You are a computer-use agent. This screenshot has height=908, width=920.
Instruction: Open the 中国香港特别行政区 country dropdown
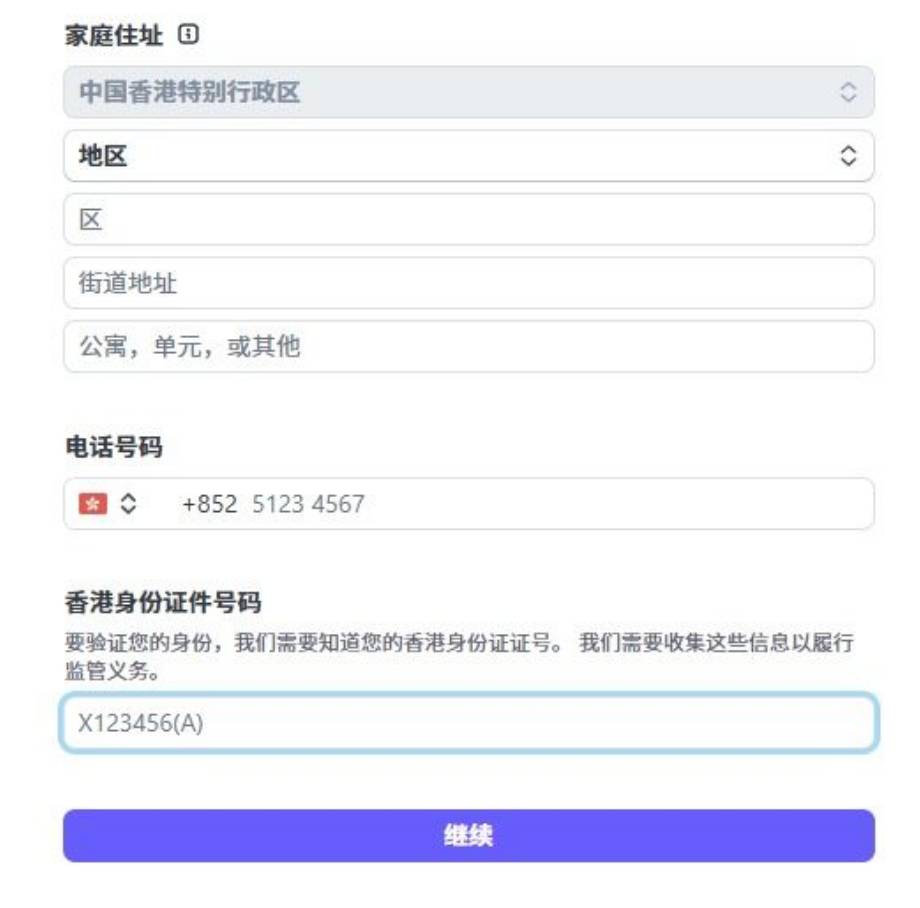coord(450,93)
